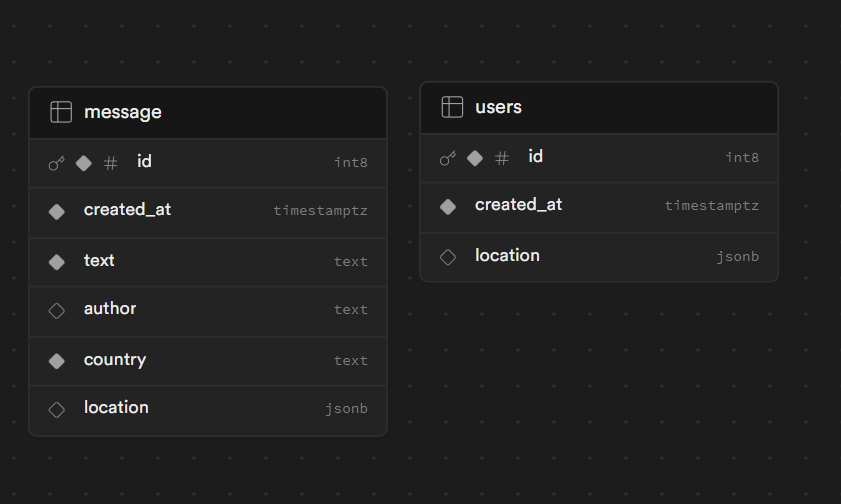Click the table icon beside message header
The height and width of the screenshot is (504, 841).
click(61, 112)
